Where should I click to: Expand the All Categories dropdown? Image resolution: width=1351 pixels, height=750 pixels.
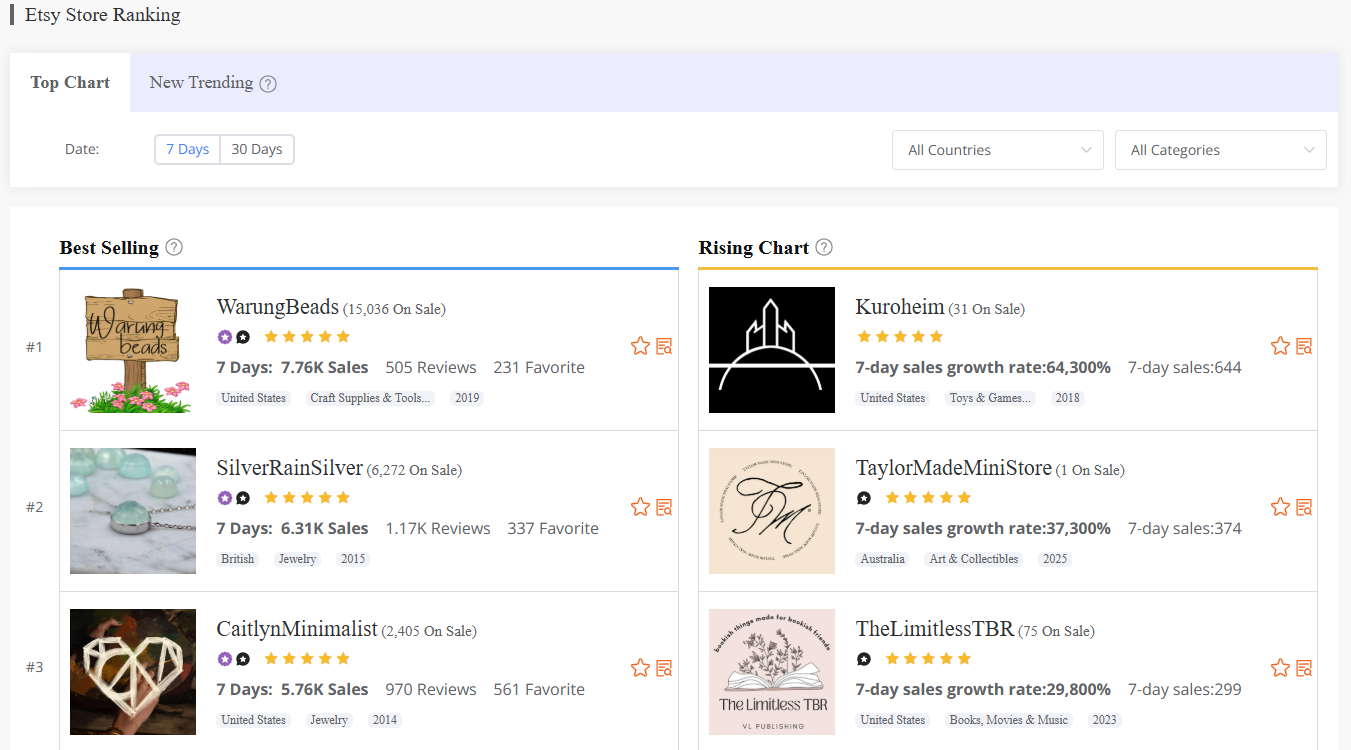[1220, 149]
